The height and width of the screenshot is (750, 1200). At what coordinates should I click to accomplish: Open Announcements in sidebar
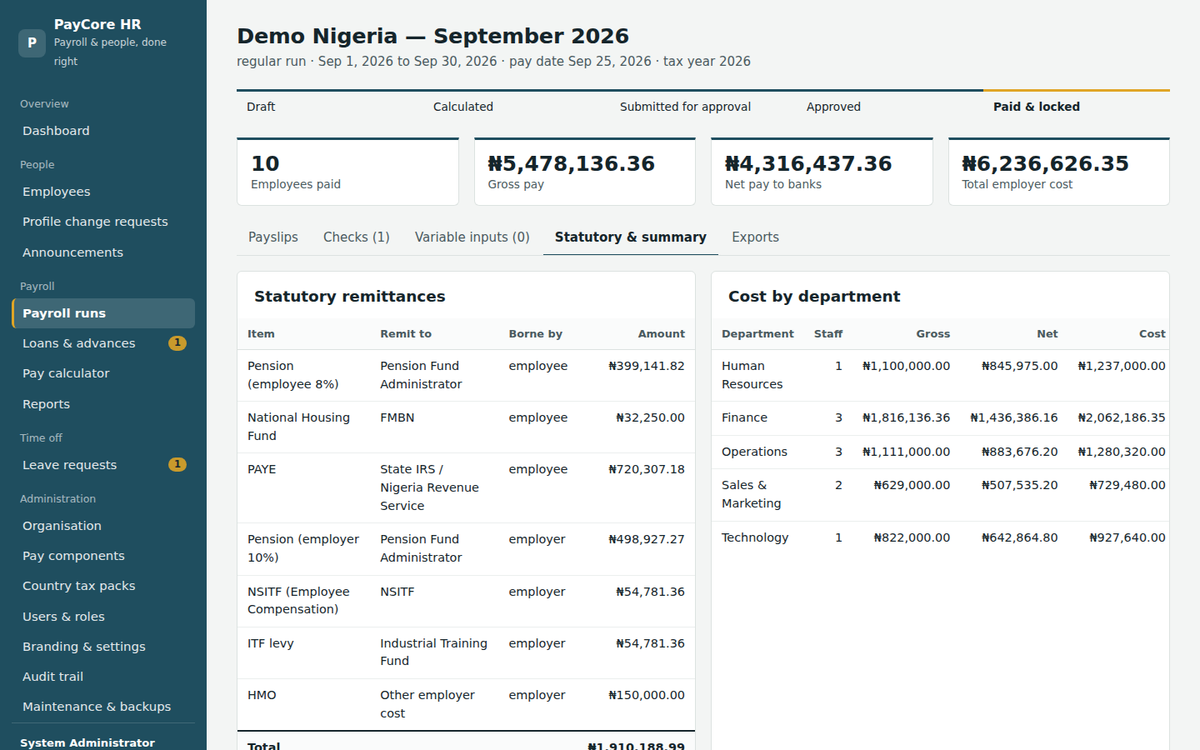click(x=103, y=253)
